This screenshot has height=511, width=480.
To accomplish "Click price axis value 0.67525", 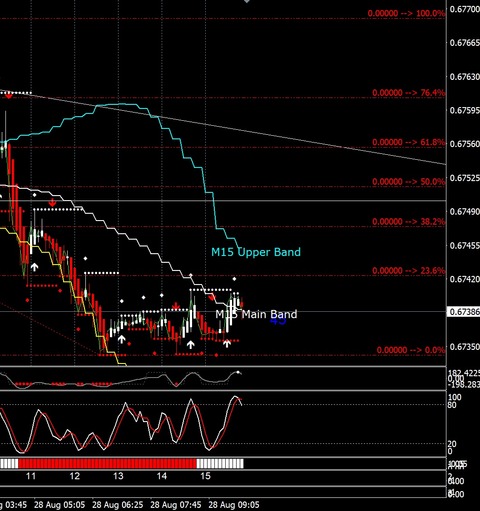I will tap(465, 178).
